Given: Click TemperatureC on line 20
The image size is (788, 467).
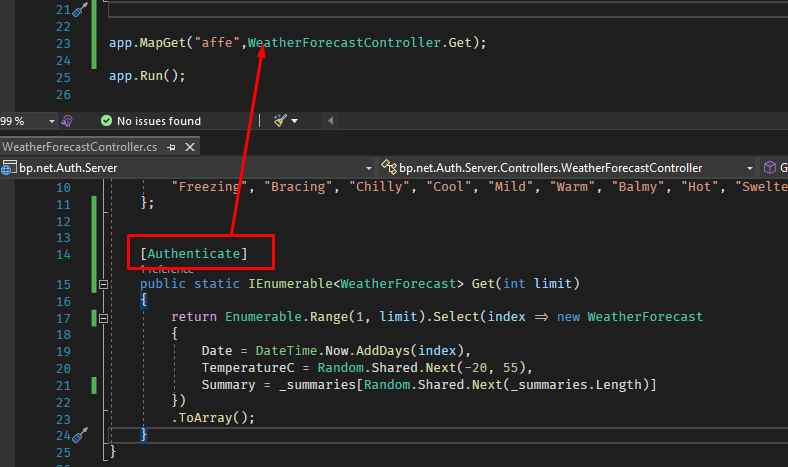Looking at the screenshot, I should click(248, 368).
